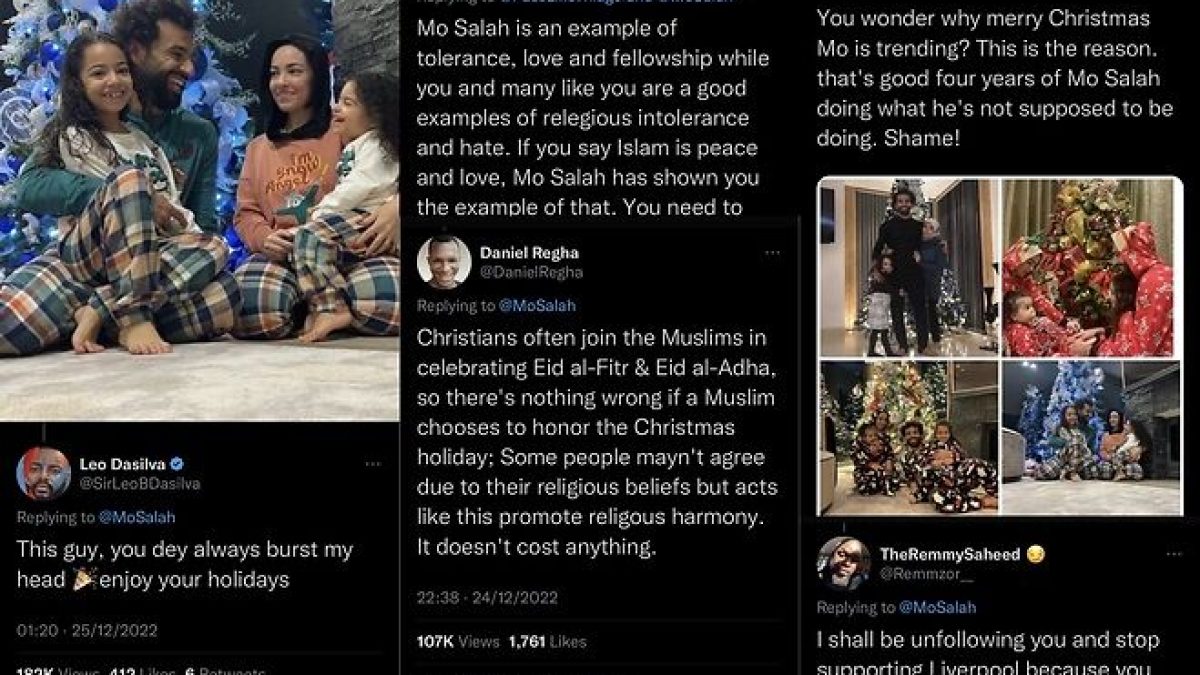The width and height of the screenshot is (1200, 675).
Task: Click the 22:38 · 24/12/2022 timestamp
Action: click(x=487, y=598)
